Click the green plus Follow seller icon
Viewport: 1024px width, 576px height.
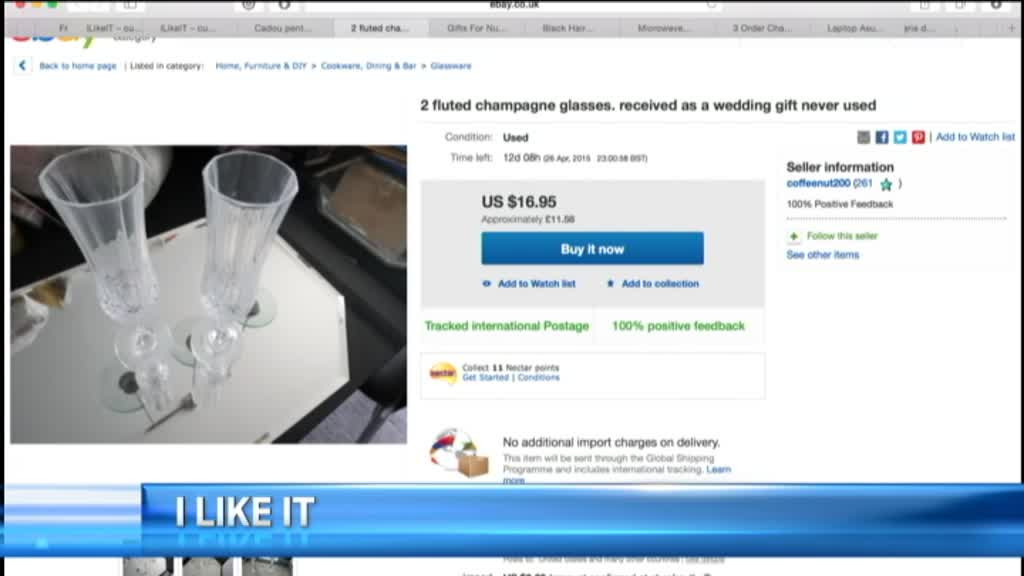[x=793, y=236]
